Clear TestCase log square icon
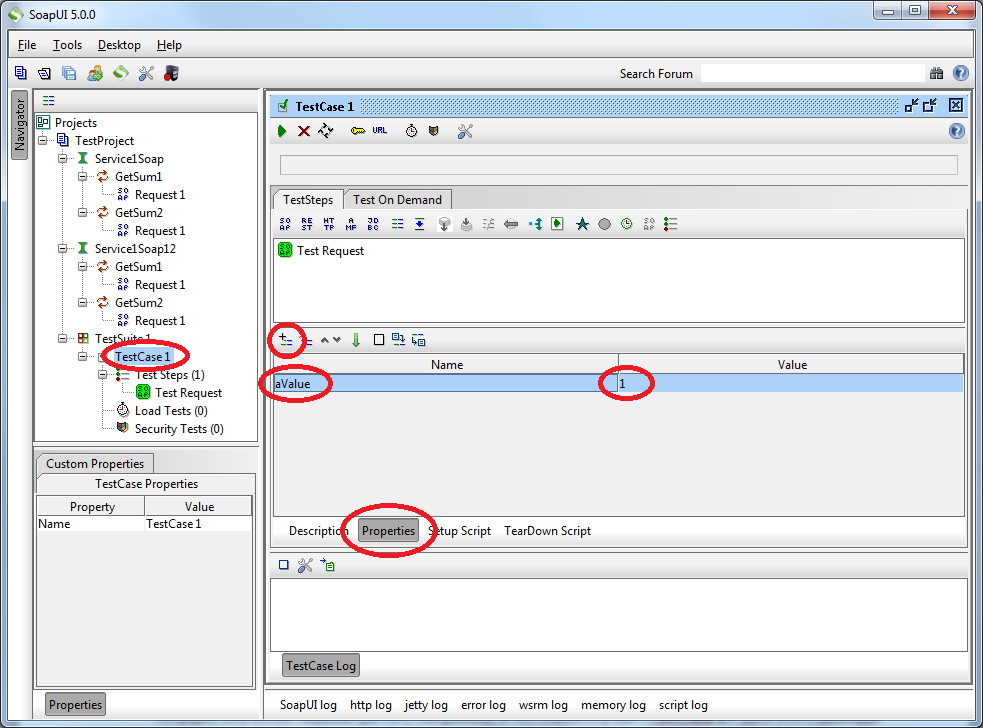 [284, 565]
